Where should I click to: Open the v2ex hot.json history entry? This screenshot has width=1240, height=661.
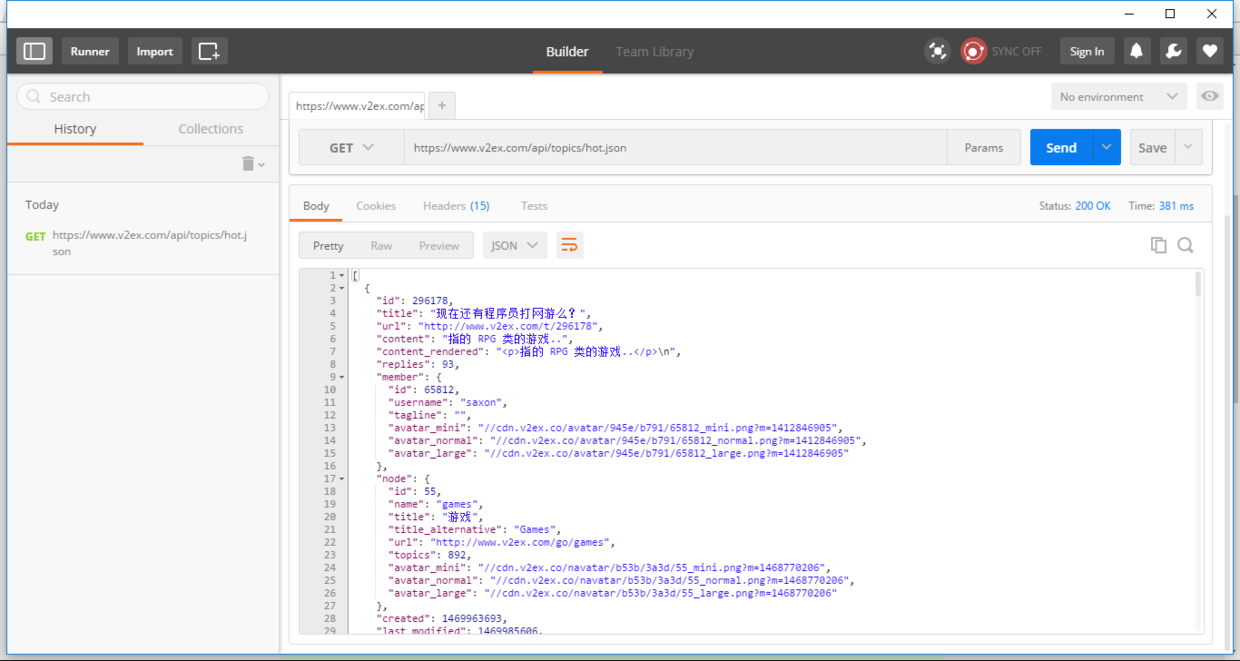143,243
